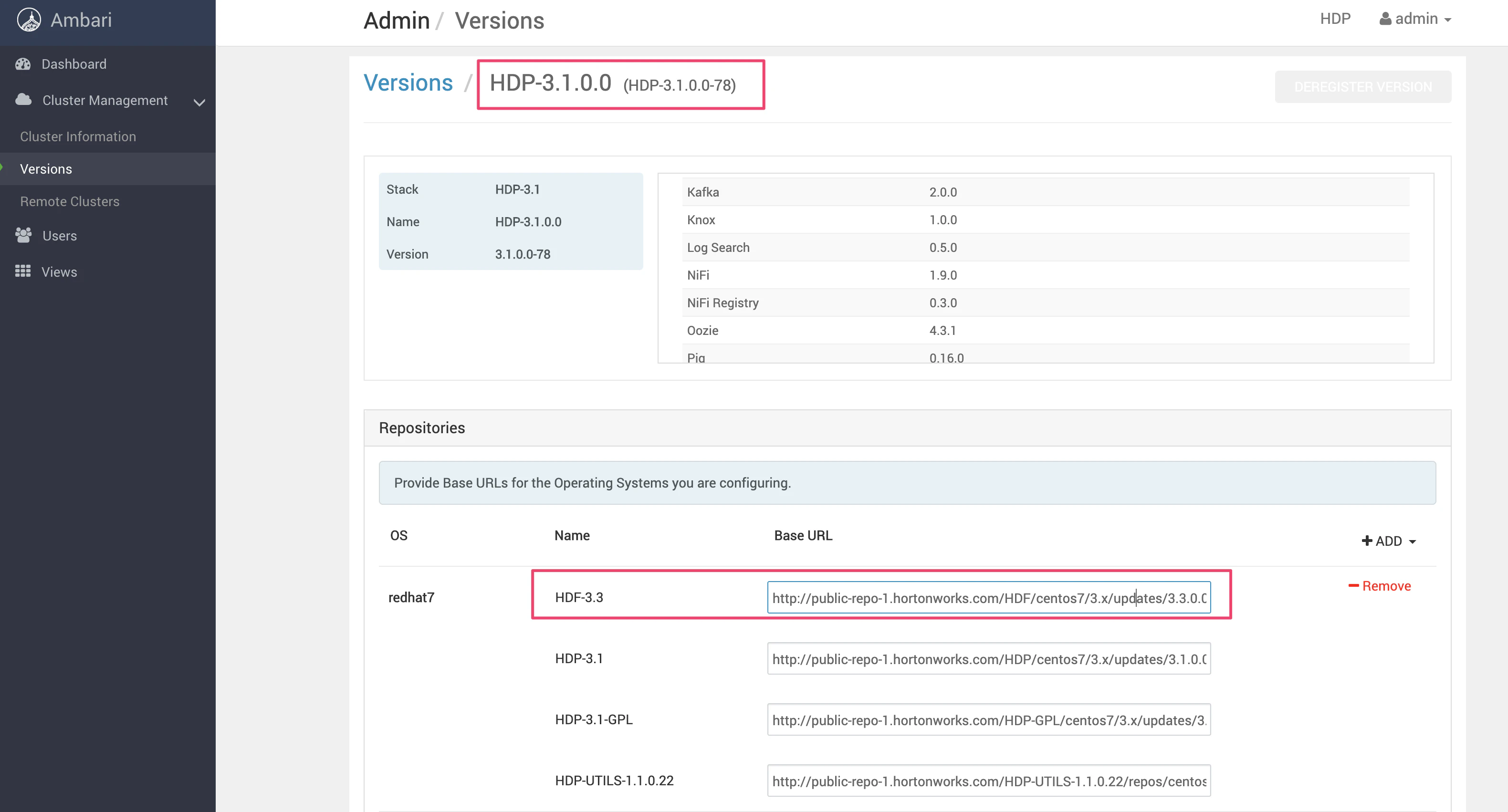Focus the HDP-3.1 base URL field
The width and height of the screenshot is (1508, 812).
click(989, 658)
